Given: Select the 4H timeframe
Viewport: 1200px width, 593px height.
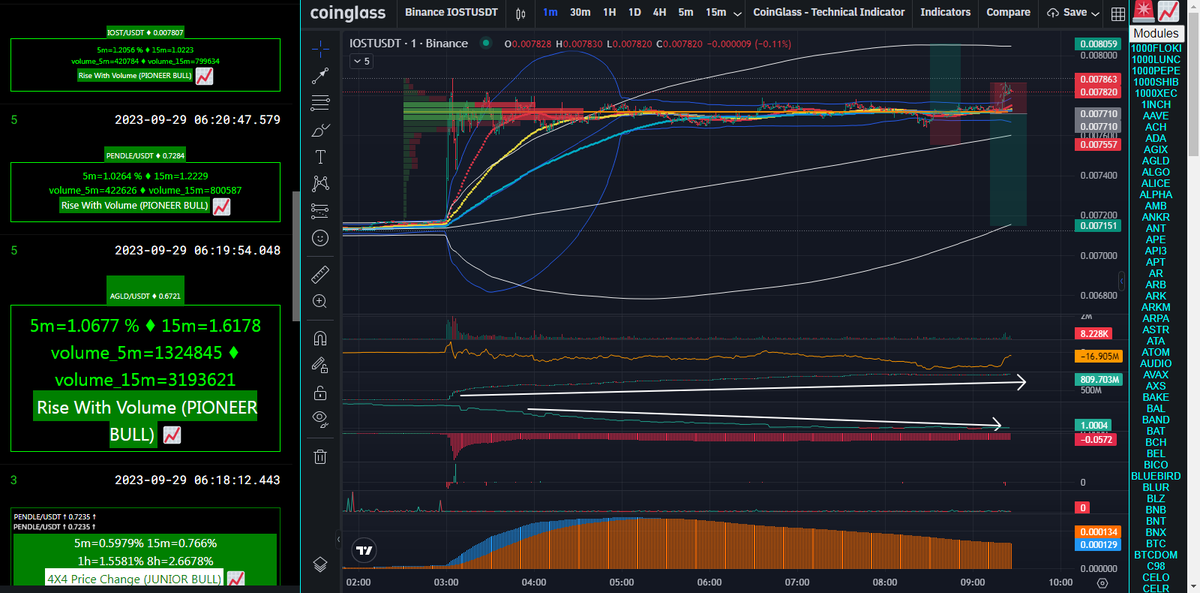Looking at the screenshot, I should [660, 13].
